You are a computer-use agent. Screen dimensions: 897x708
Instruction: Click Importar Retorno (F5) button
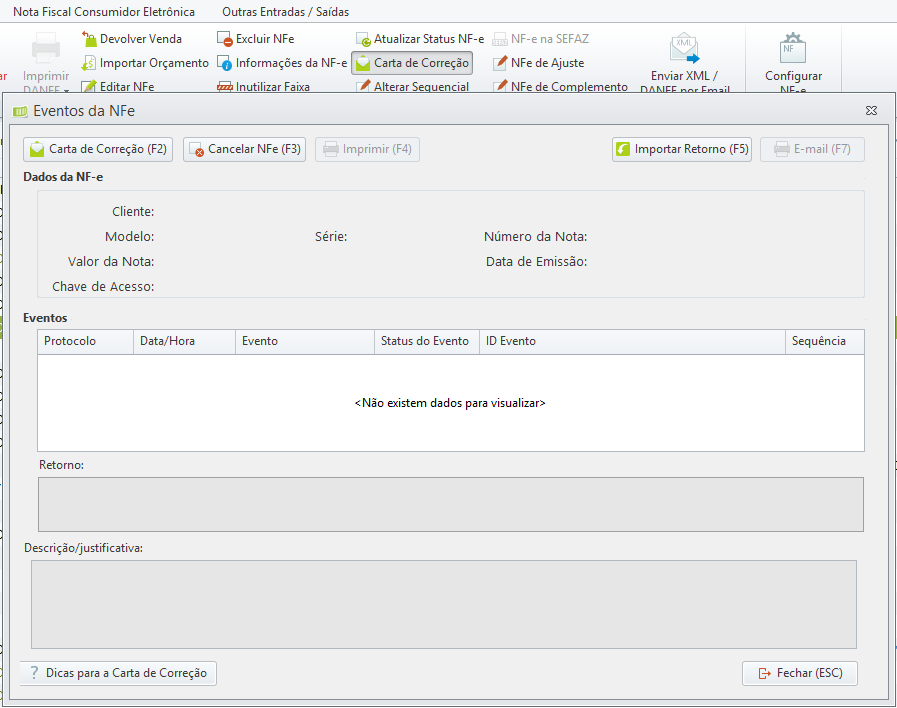coord(682,149)
